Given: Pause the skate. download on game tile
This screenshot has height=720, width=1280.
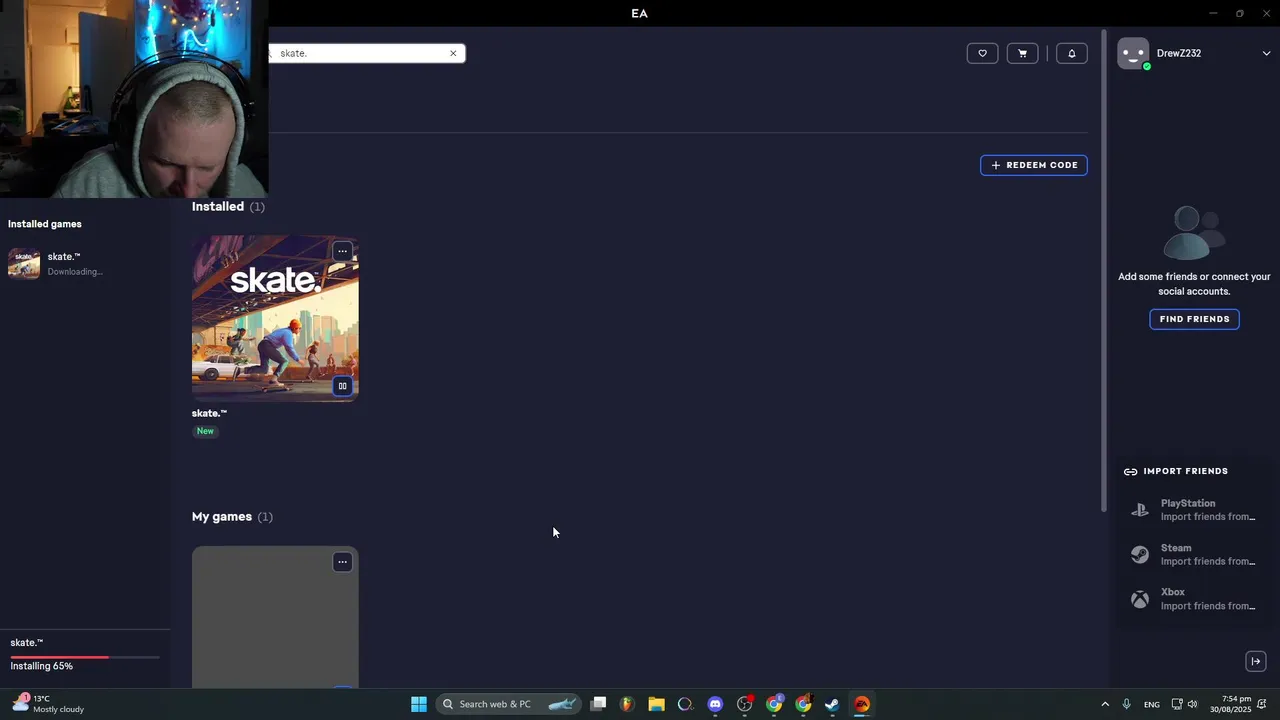Looking at the screenshot, I should tap(342, 386).
